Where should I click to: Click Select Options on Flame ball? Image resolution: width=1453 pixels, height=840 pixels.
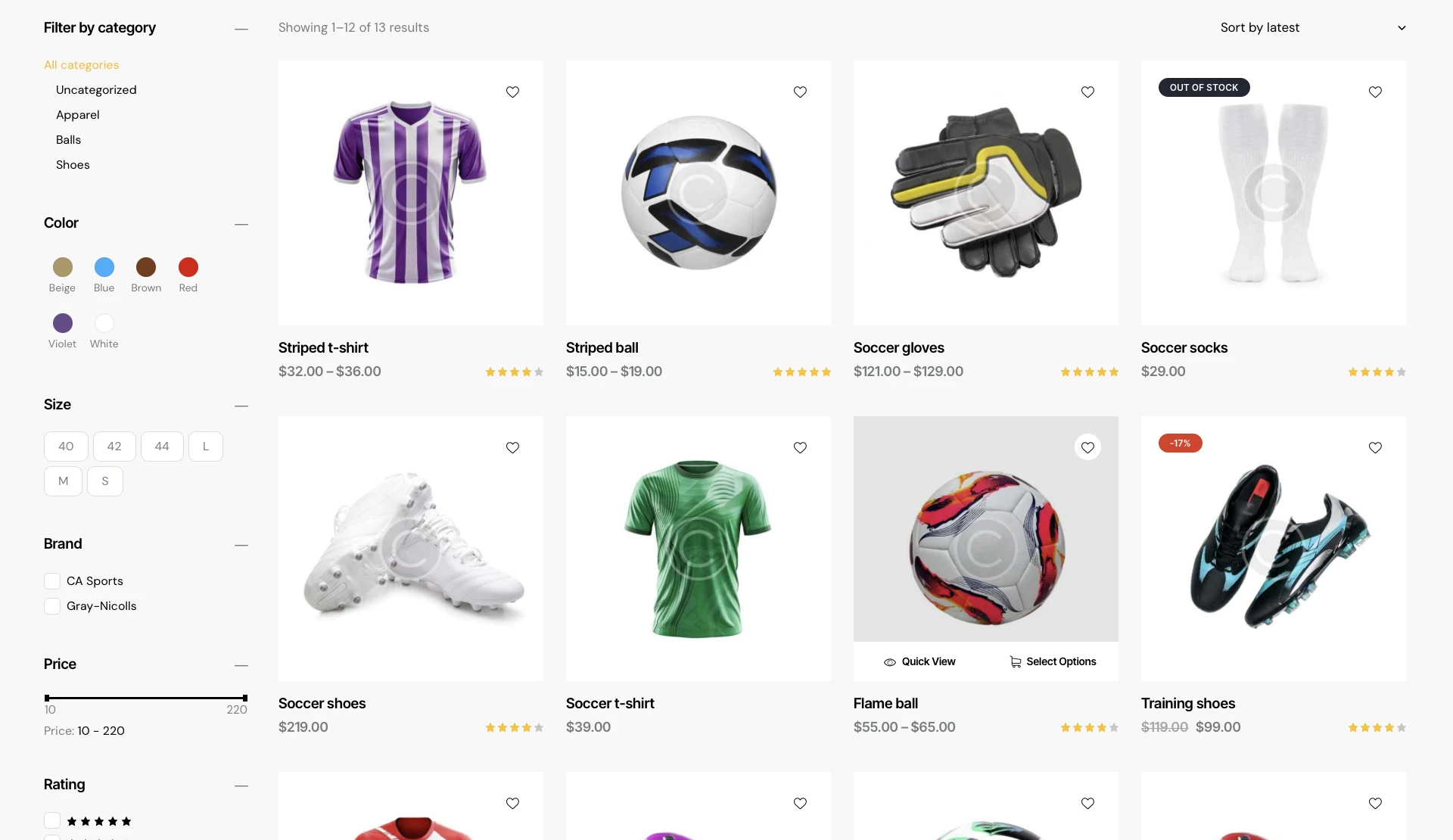pyautogui.click(x=1053, y=662)
